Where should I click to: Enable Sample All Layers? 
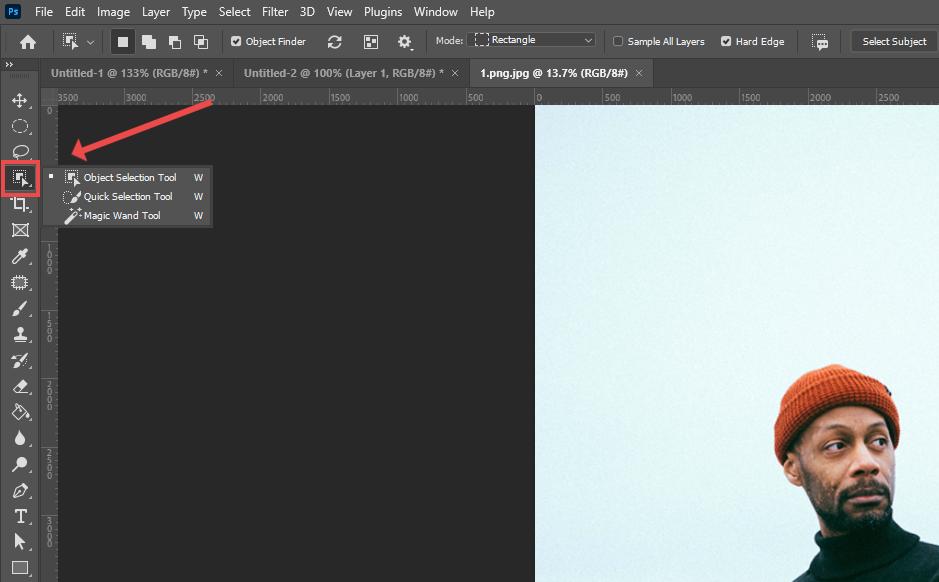click(x=618, y=41)
